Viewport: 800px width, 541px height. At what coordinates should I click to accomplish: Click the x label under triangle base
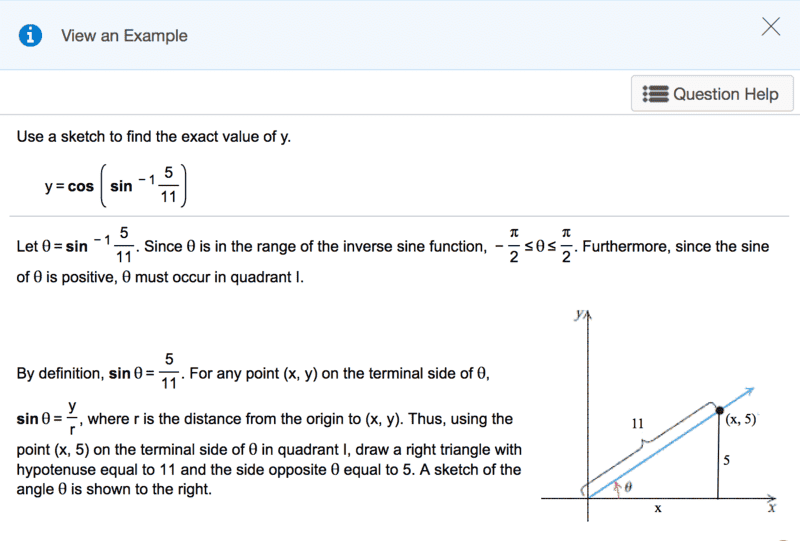click(x=657, y=508)
